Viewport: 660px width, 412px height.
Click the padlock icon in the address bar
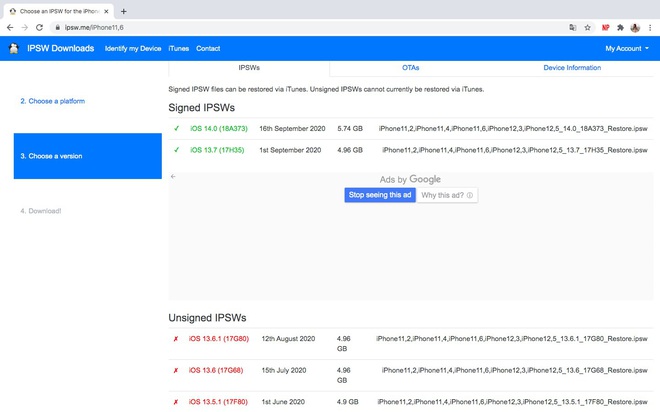tap(58, 27)
